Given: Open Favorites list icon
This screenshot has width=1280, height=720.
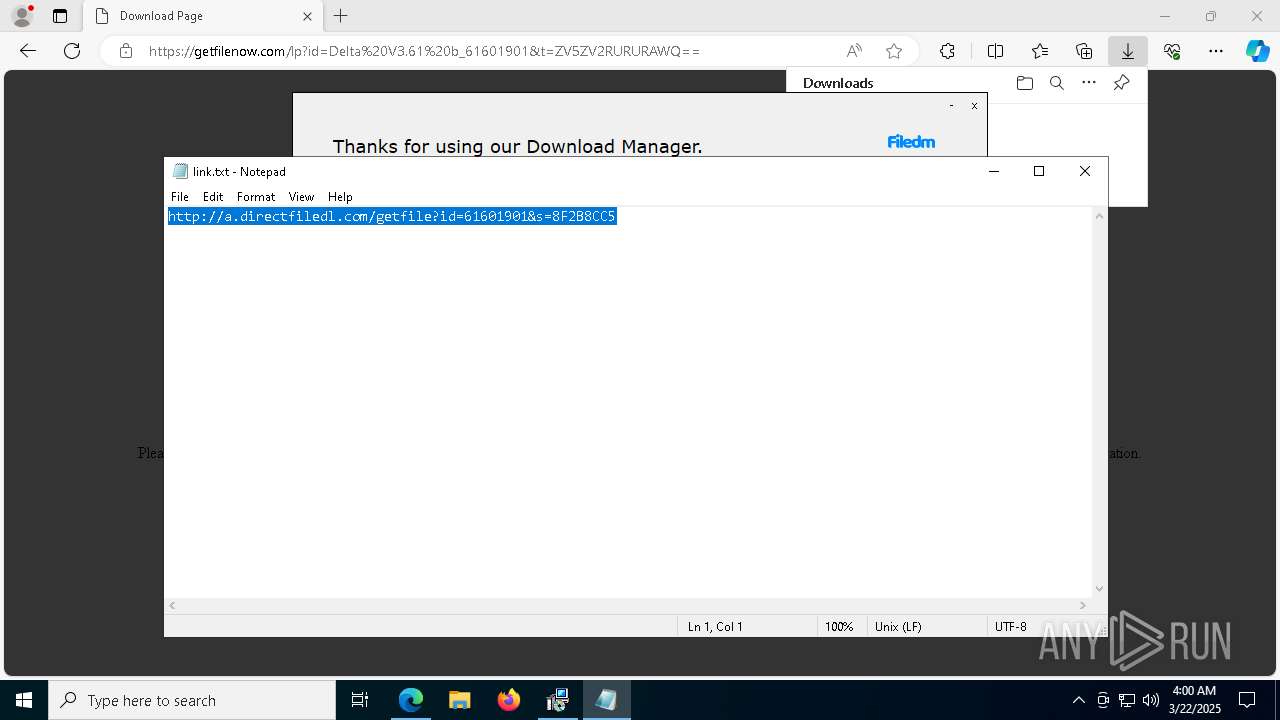Looking at the screenshot, I should (1040, 51).
